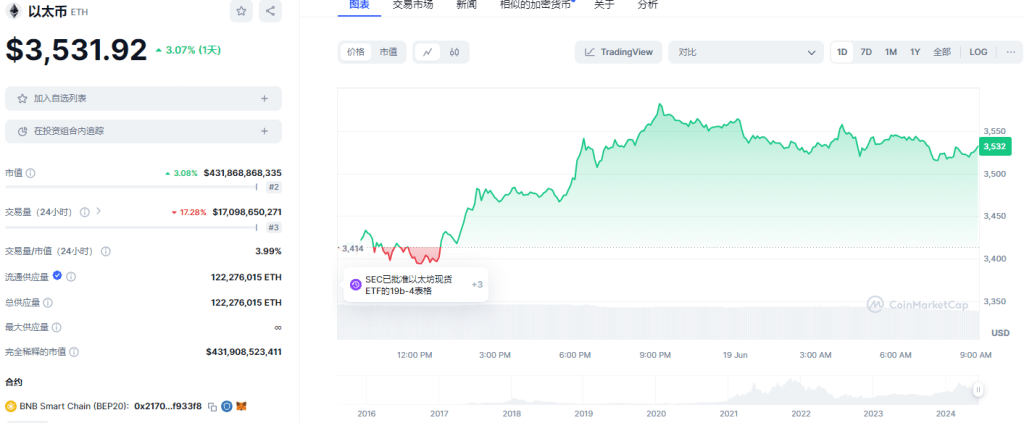This screenshot has width=1024, height=423.
Task: Copy the BNB Smart Chain contract address
Action: [212, 406]
